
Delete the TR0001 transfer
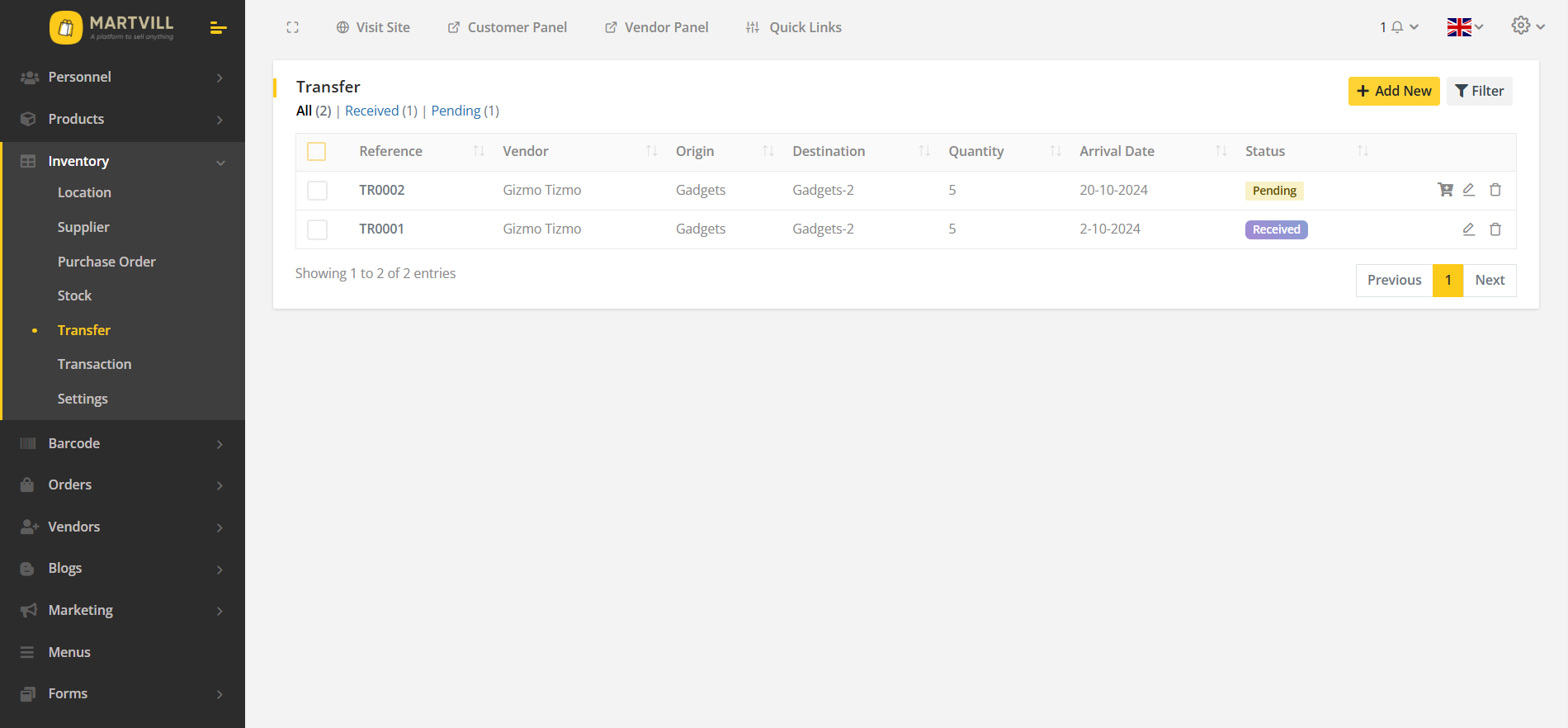pyautogui.click(x=1495, y=229)
